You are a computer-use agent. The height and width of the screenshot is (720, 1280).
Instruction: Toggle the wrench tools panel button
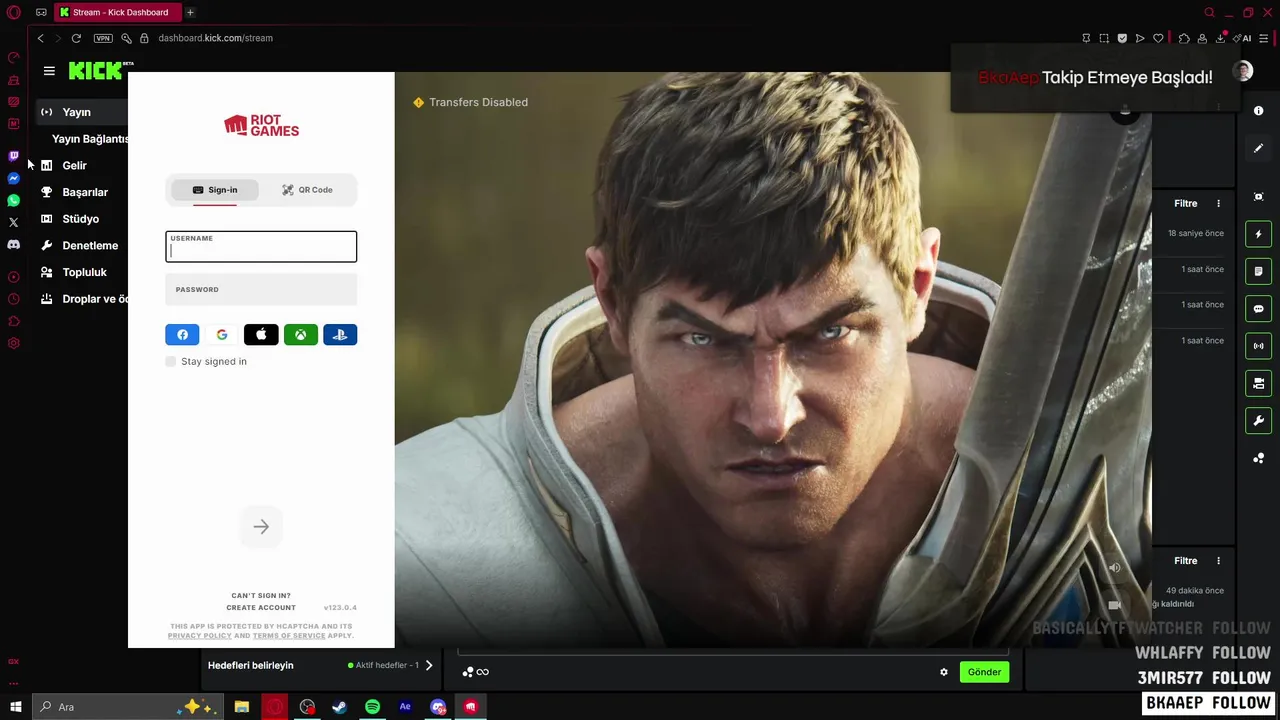1259,420
